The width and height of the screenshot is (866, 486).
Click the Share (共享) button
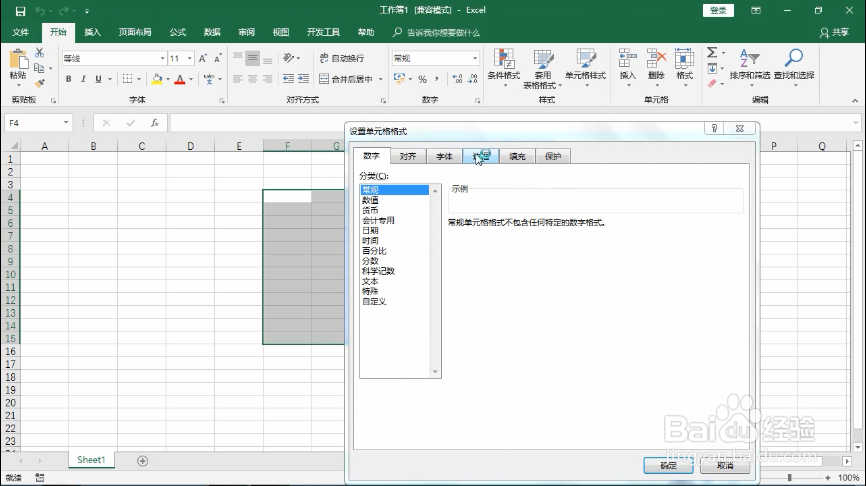pos(835,33)
